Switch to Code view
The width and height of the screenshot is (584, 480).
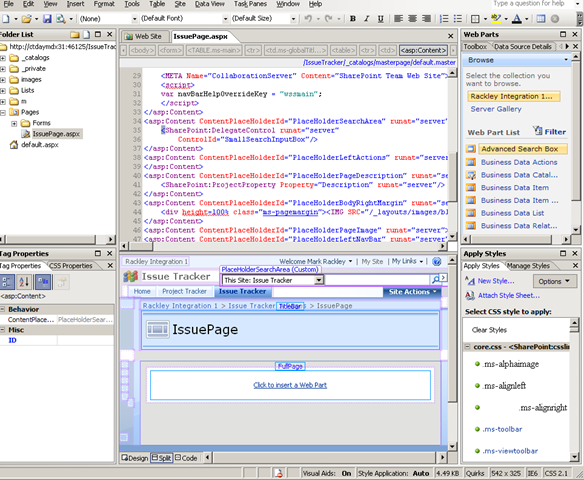(186, 458)
